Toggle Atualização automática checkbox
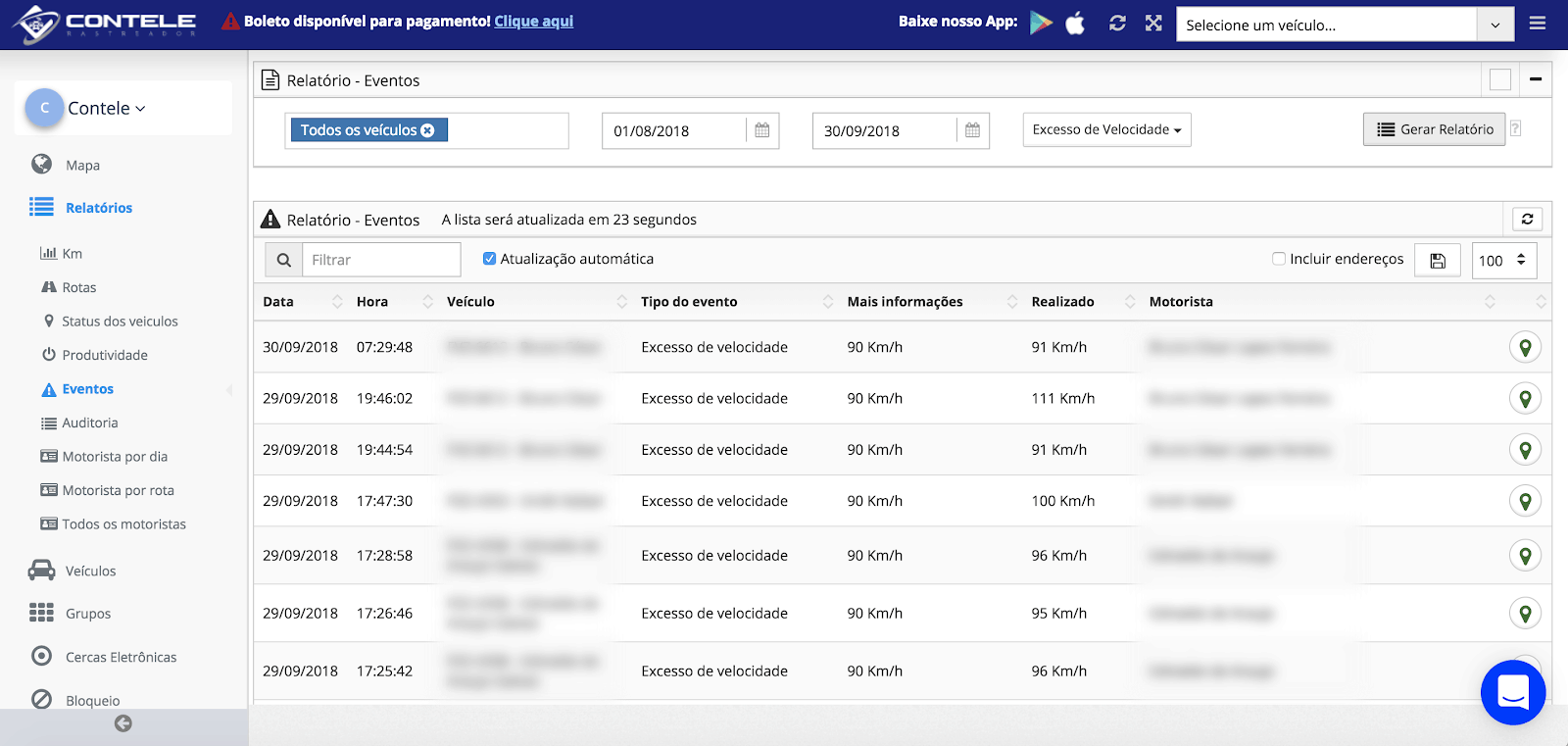The height and width of the screenshot is (746, 1568). (x=489, y=259)
